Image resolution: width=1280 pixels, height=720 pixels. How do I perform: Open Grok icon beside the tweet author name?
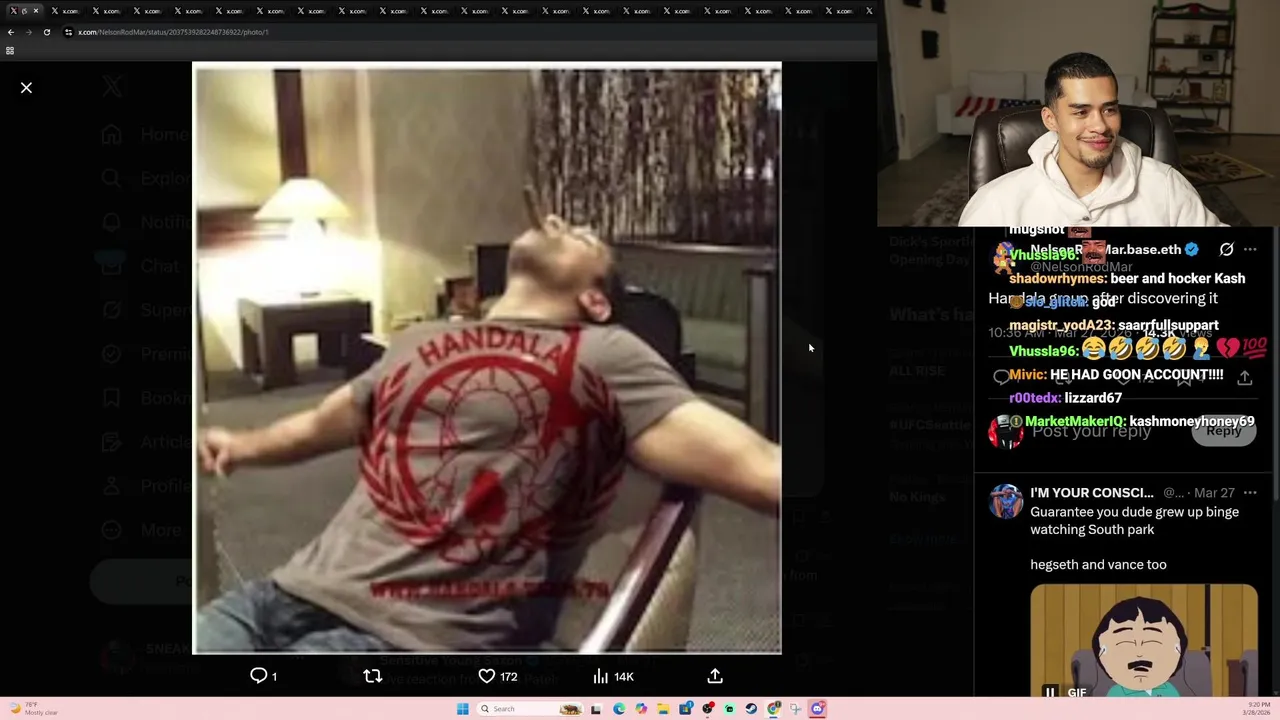(1226, 249)
